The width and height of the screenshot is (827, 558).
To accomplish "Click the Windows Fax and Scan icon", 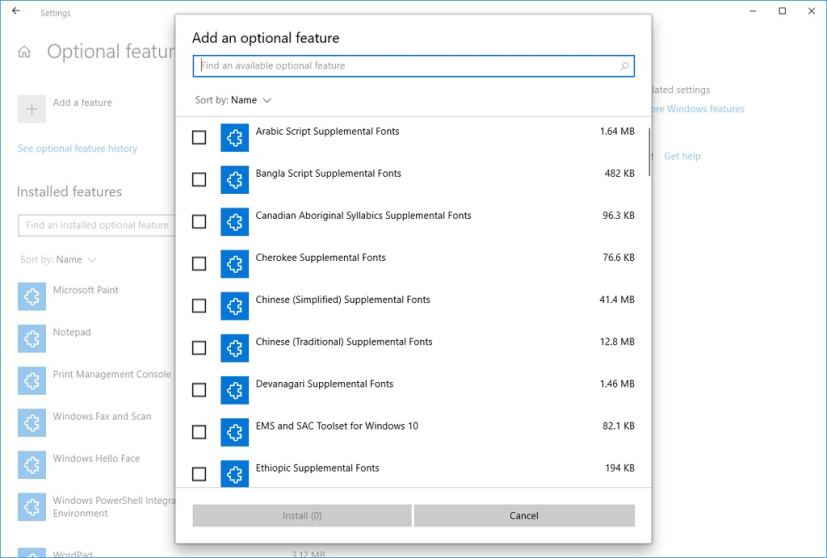I will (32, 423).
